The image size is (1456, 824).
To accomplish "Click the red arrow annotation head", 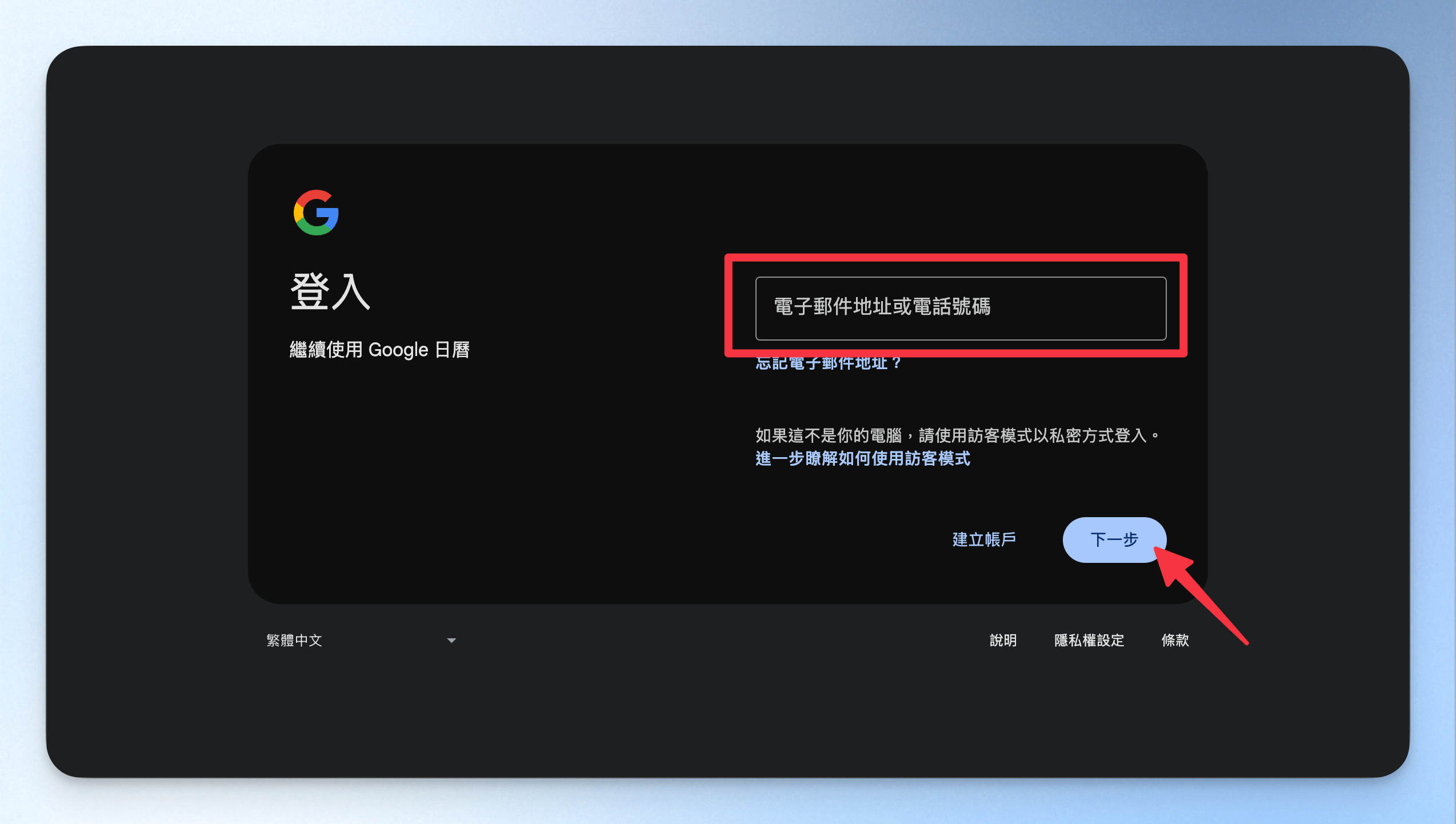I will pos(1171,565).
